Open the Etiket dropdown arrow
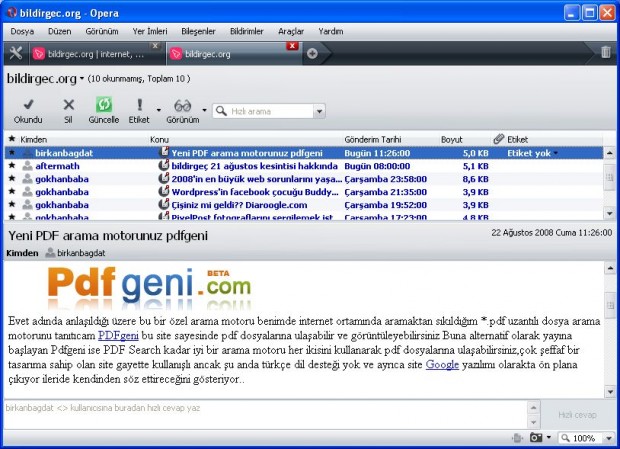The width and height of the screenshot is (620, 449). point(159,109)
